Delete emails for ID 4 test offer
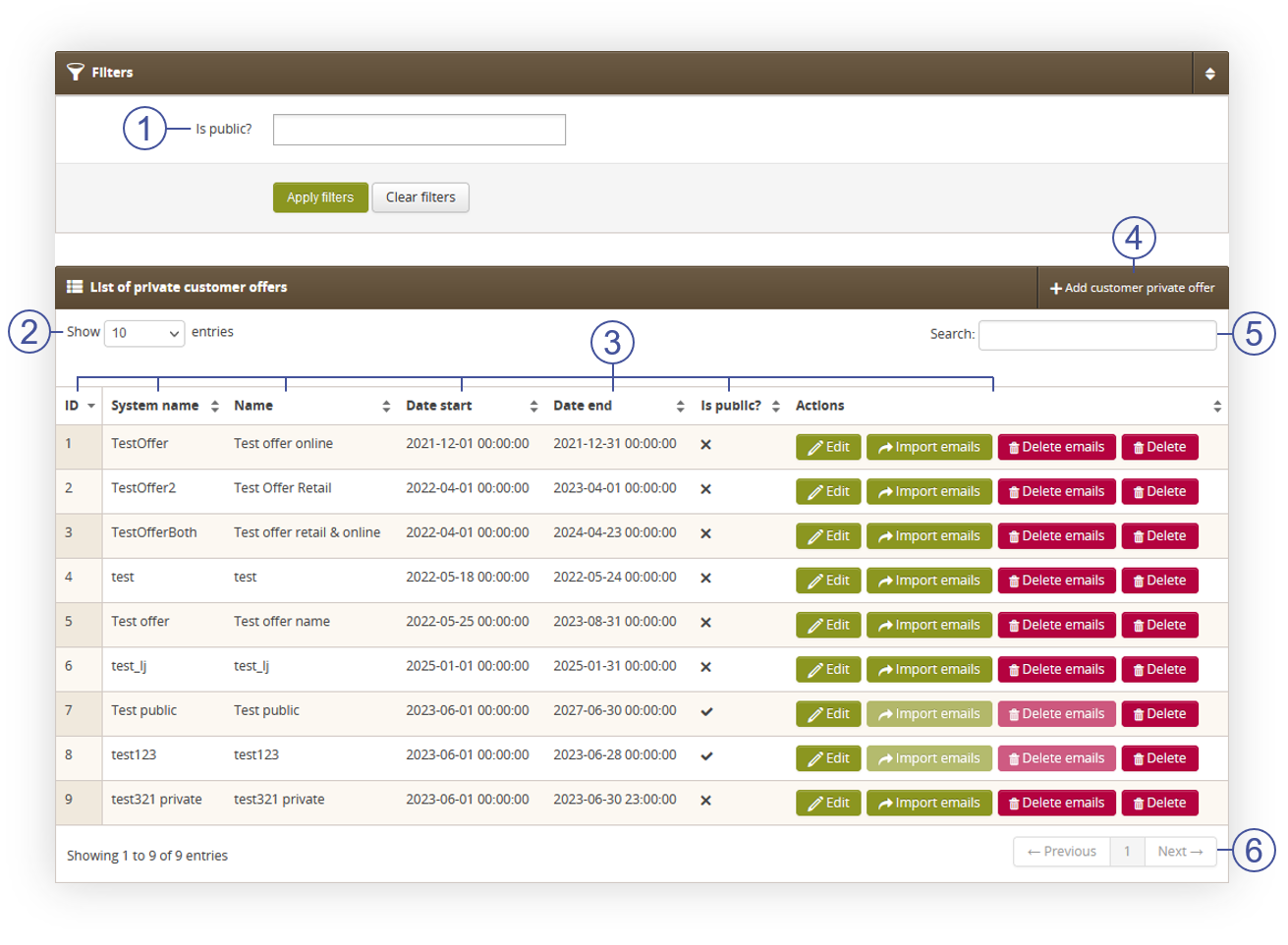Viewport: 1288px width, 945px height. 1057,581
